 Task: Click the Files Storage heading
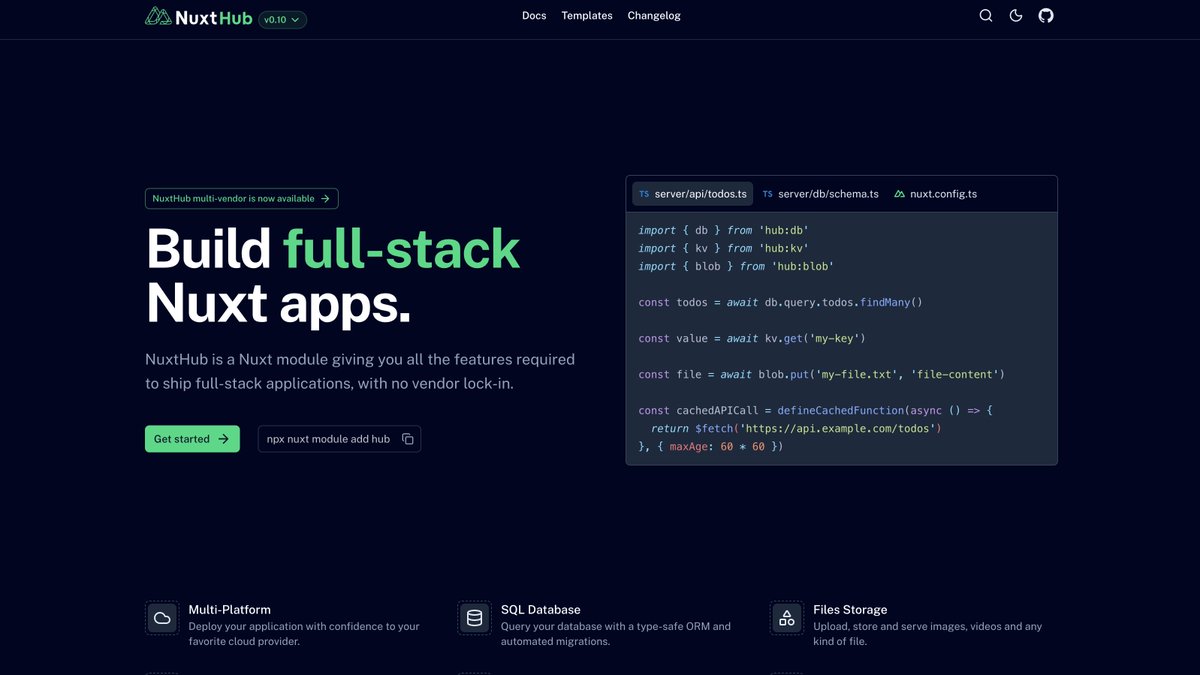pos(850,609)
